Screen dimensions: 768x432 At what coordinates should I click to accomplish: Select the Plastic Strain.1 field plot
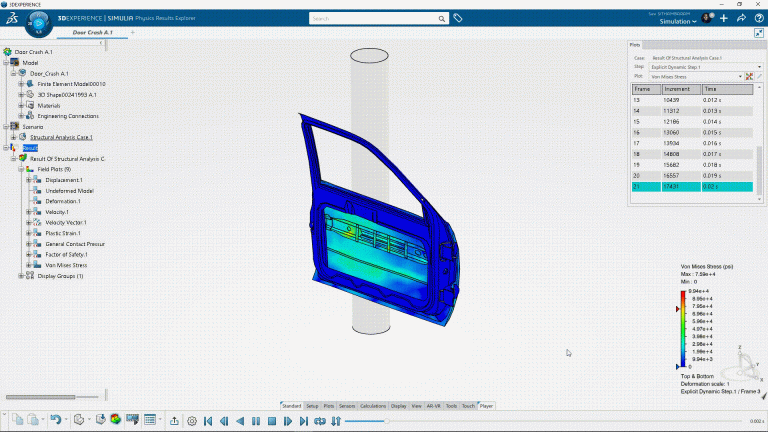[x=66, y=233]
